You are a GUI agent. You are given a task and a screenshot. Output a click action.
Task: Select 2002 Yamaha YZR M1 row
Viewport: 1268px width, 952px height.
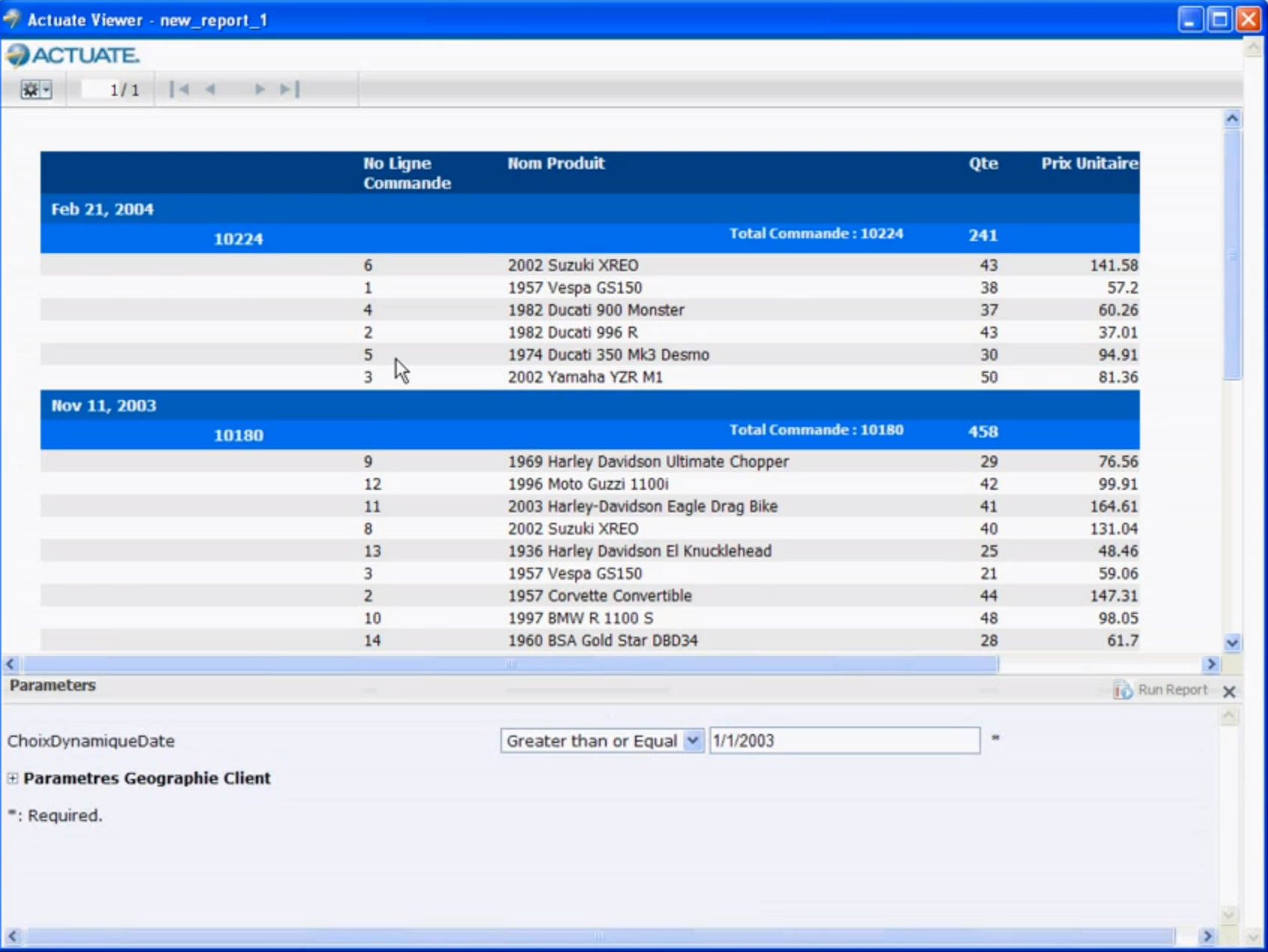pos(590,378)
